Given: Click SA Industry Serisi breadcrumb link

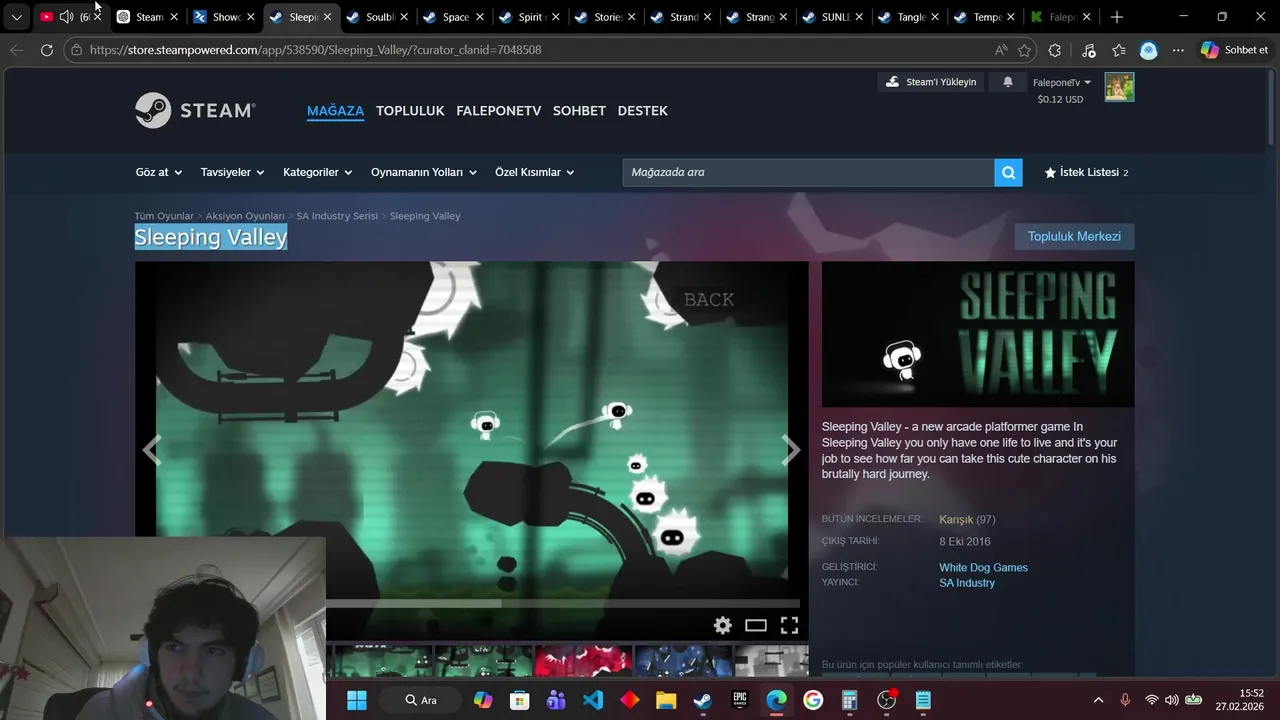Looking at the screenshot, I should pyautogui.click(x=337, y=216).
